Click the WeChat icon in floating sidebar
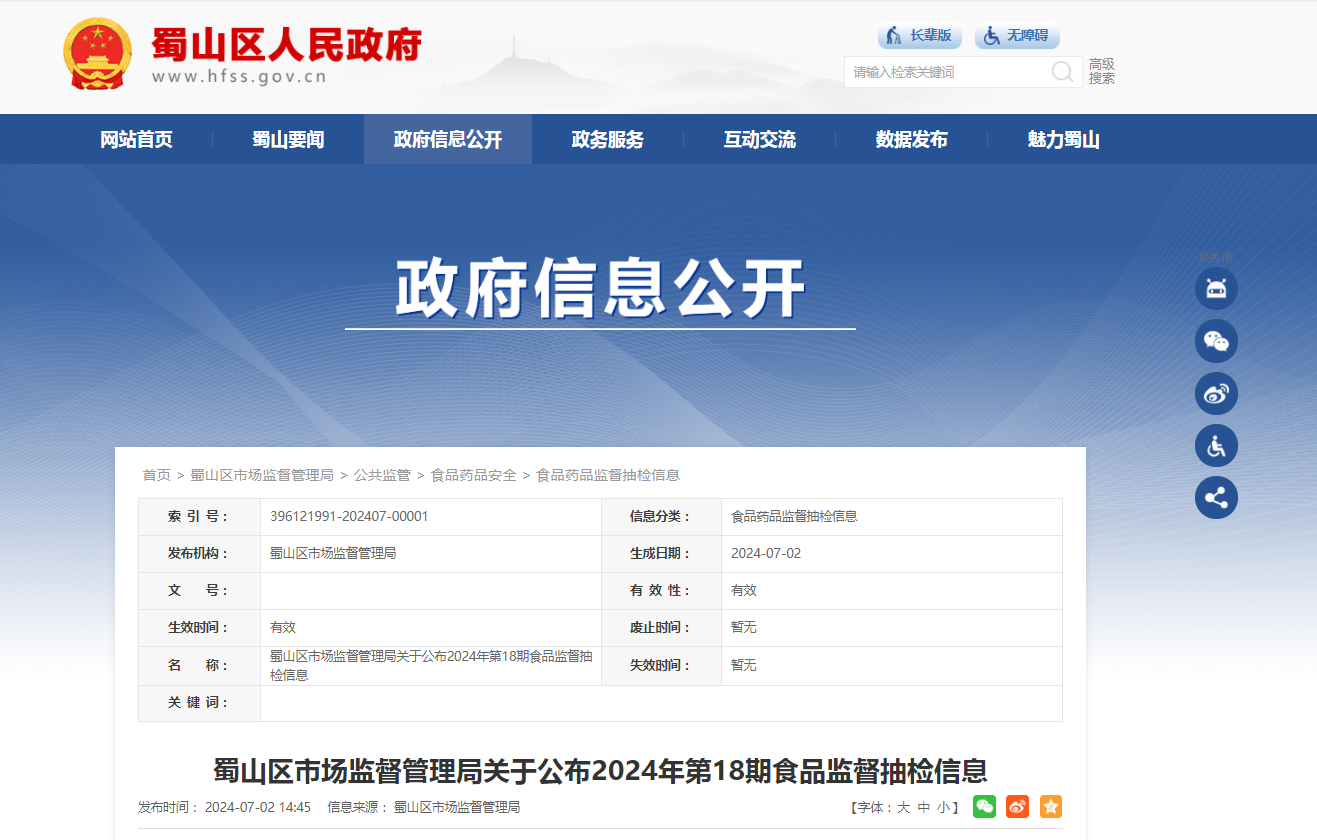The height and width of the screenshot is (840, 1317). tap(1216, 341)
